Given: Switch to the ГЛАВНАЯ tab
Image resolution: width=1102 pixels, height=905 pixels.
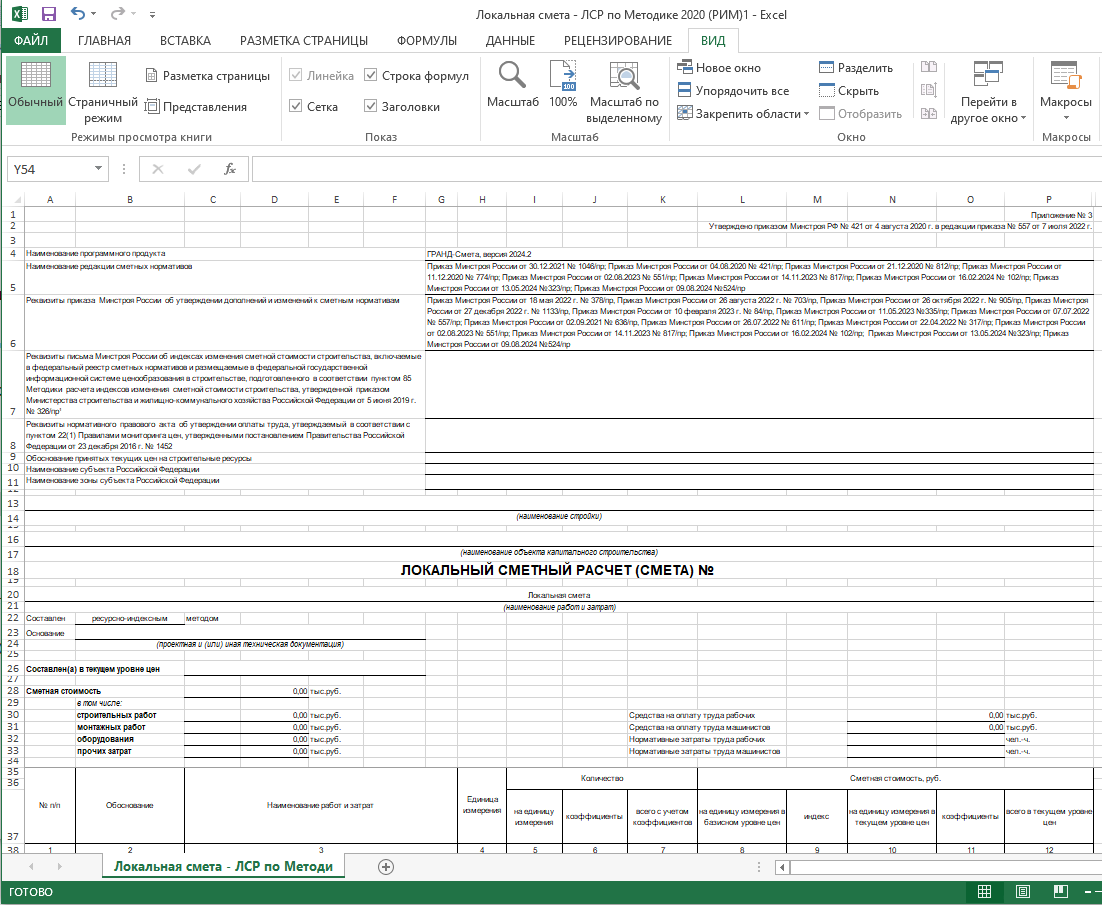Looking at the screenshot, I should [x=104, y=40].
